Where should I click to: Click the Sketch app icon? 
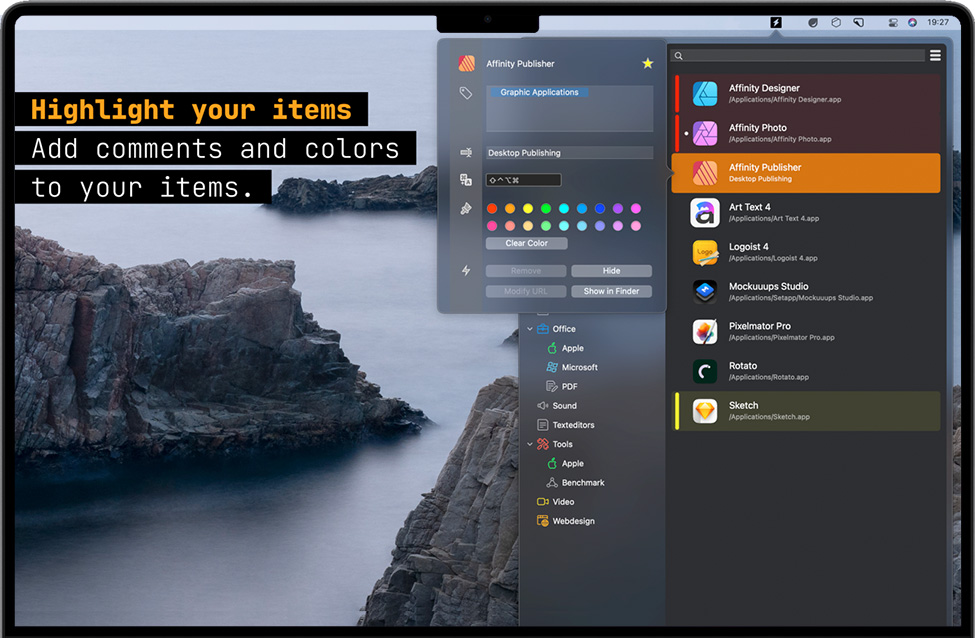pyautogui.click(x=705, y=411)
